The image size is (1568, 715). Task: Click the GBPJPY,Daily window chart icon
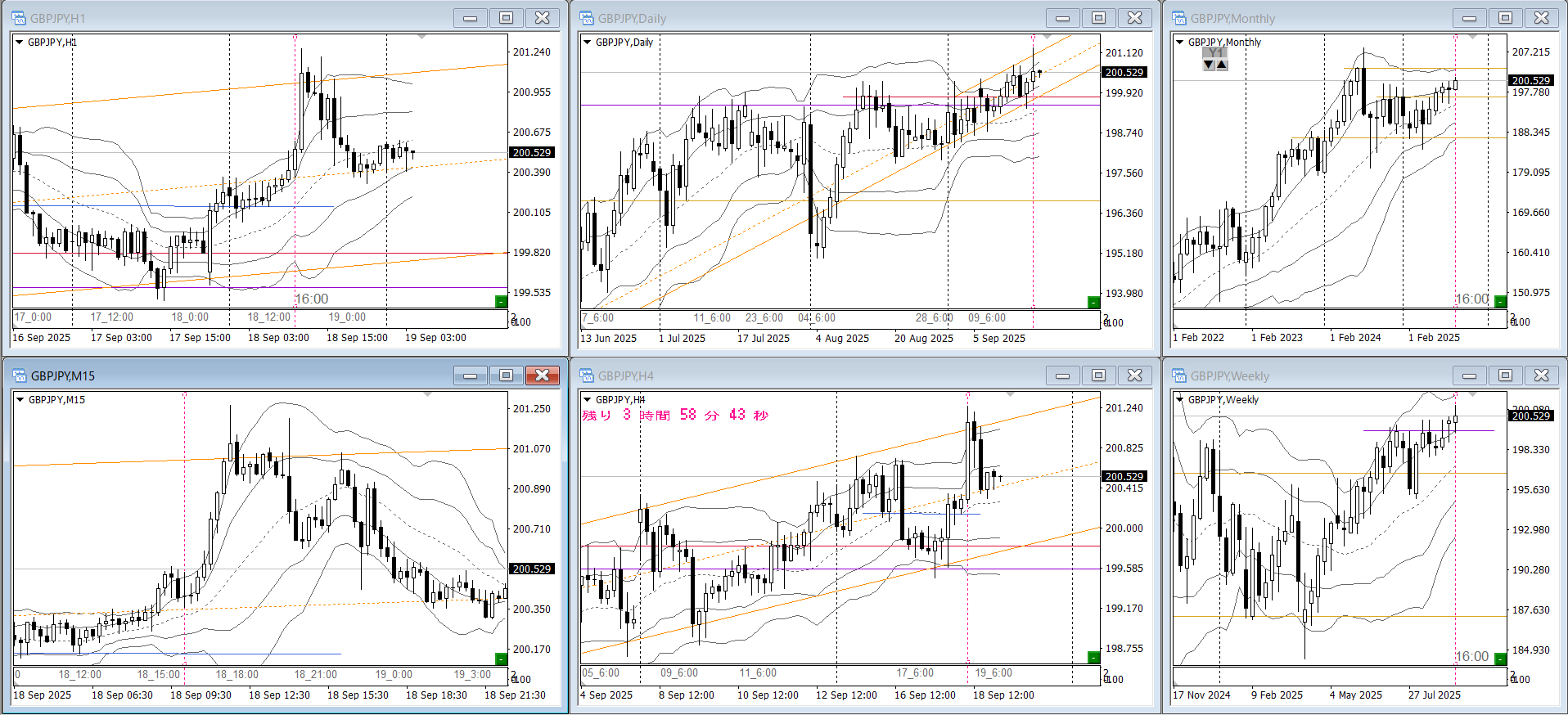[586, 18]
